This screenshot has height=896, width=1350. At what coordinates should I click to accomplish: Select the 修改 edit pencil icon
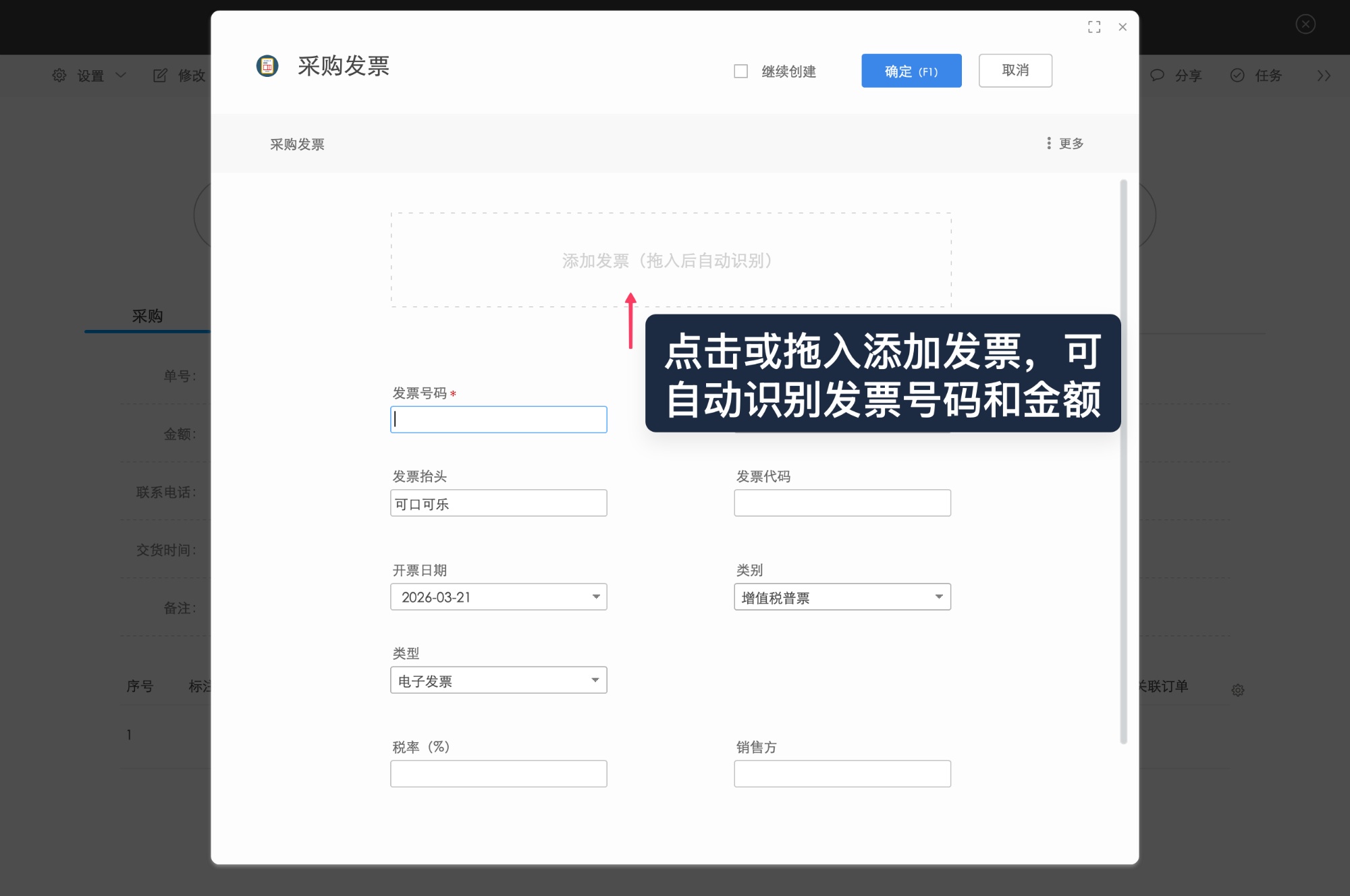point(161,76)
